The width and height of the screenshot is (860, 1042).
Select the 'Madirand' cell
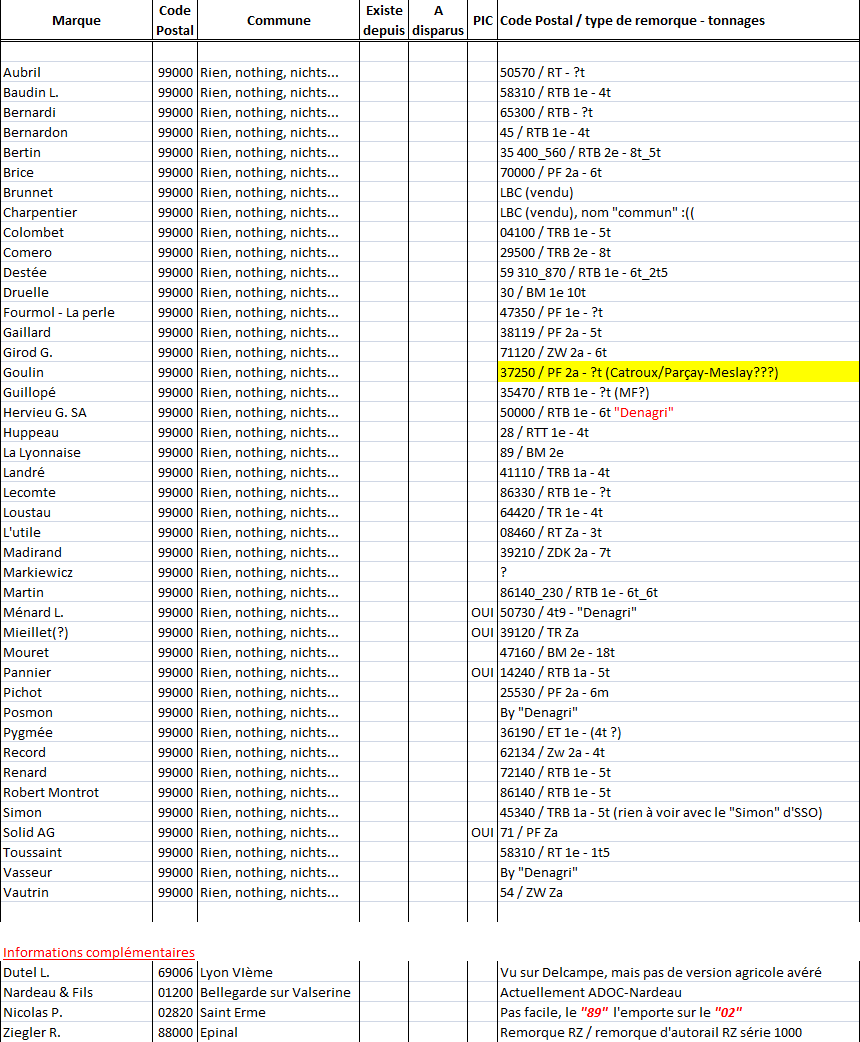76,552
